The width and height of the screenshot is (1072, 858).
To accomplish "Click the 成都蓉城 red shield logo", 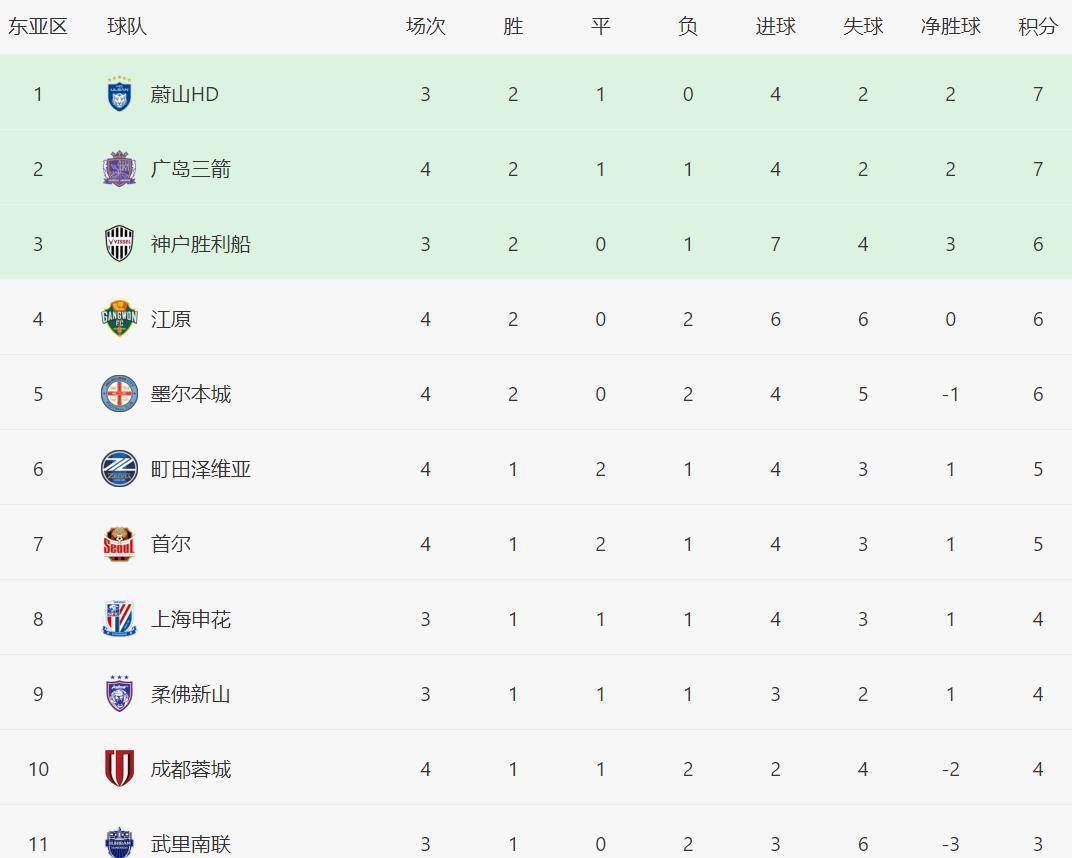I will pos(119,769).
